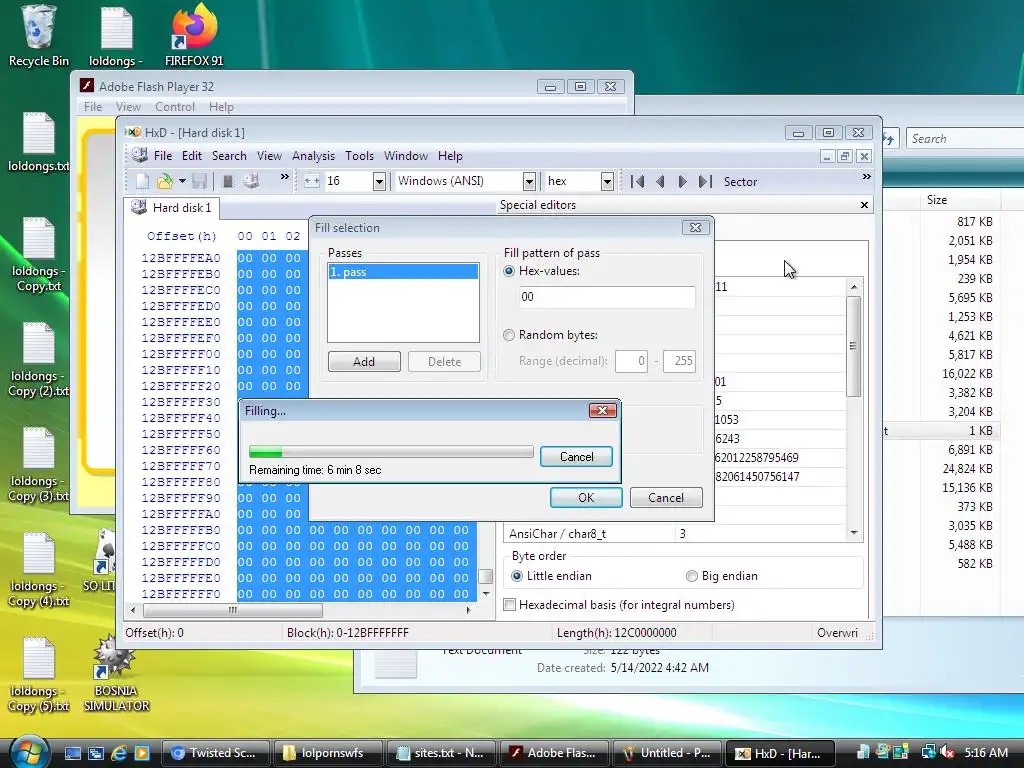The image size is (1024, 768).
Task: Click the Hex-values input field showing 00
Action: pos(607,297)
